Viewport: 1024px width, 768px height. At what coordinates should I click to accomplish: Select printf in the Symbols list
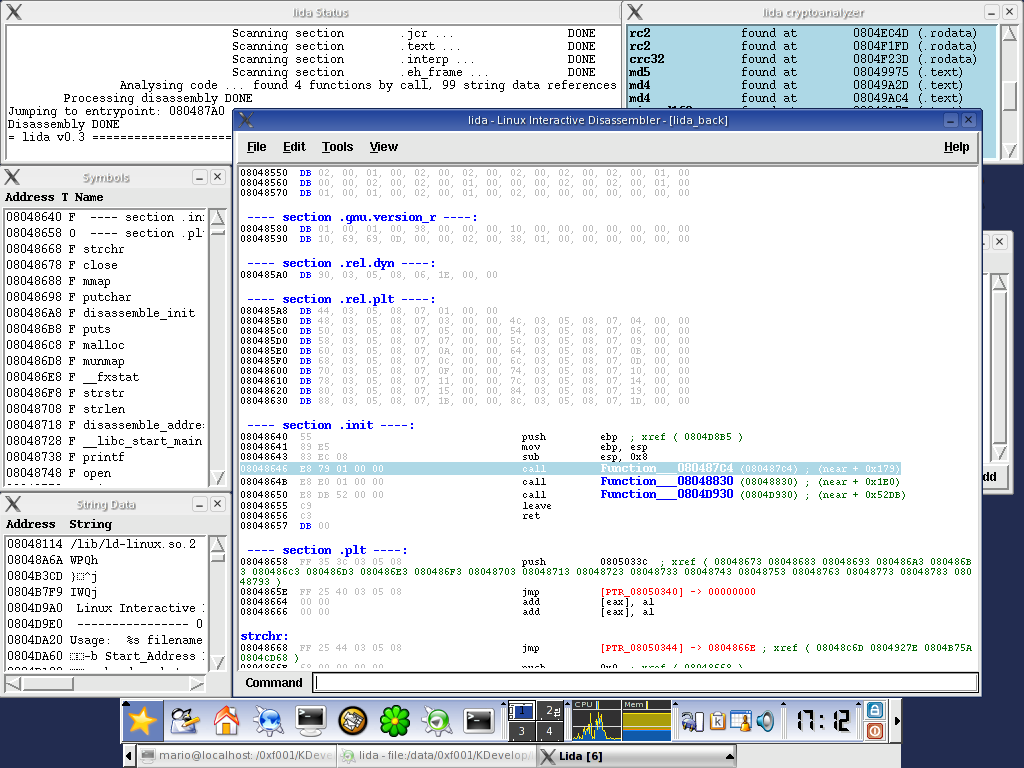tap(103, 456)
